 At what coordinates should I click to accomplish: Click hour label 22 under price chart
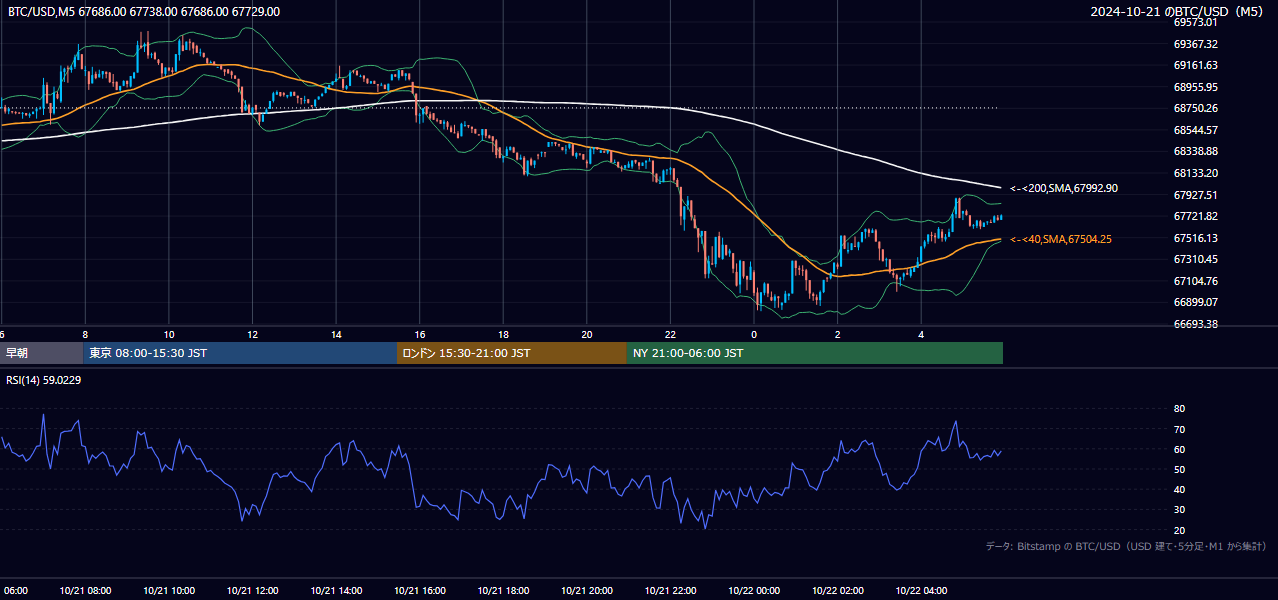pyautogui.click(x=670, y=334)
